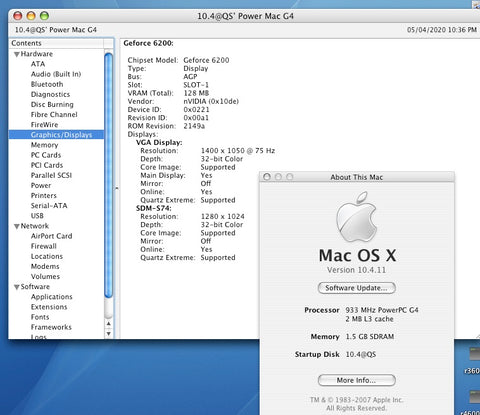Image resolution: width=480 pixels, height=415 pixels.
Task: Select Extensions under Software
Action: (x=49, y=307)
